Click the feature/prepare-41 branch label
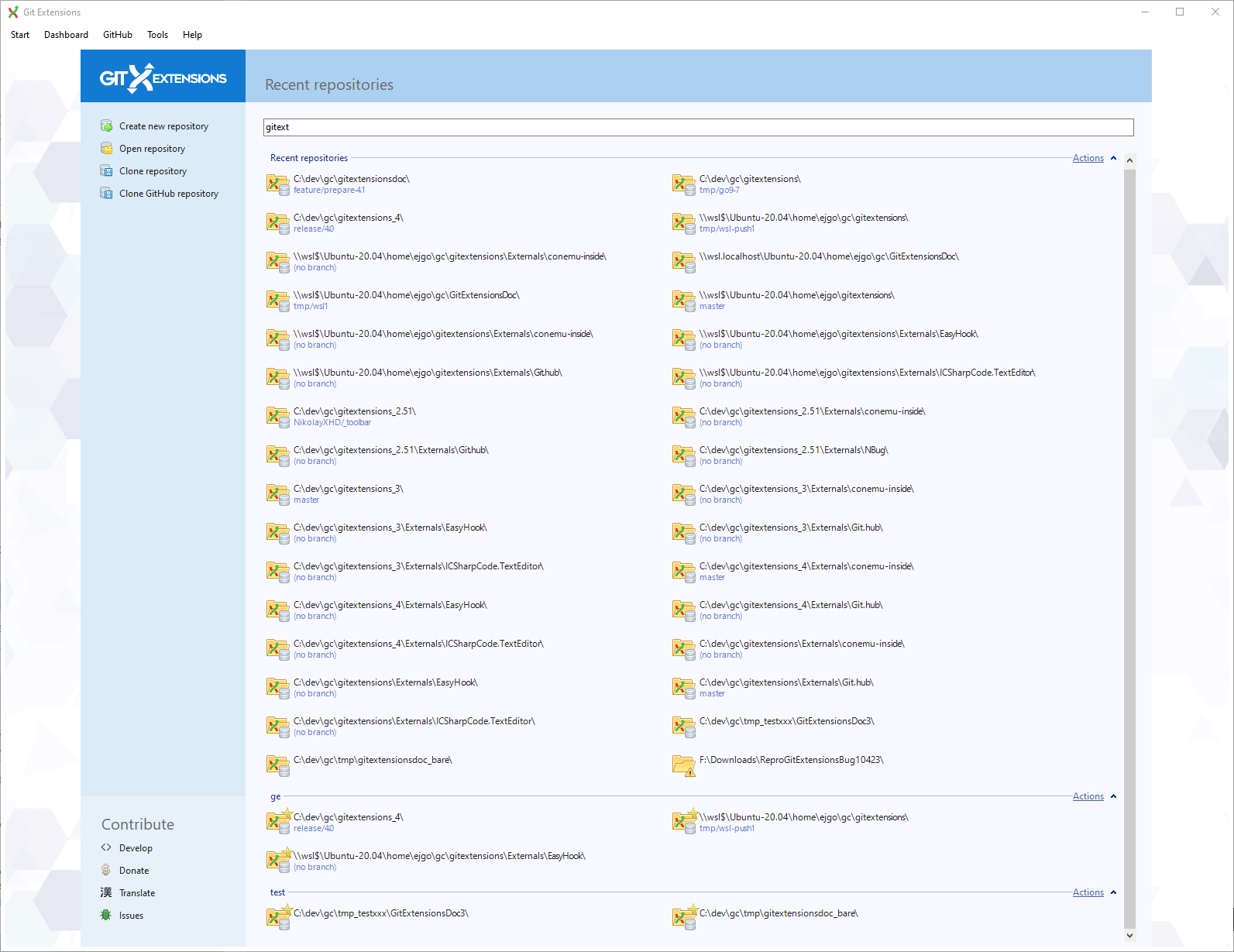The image size is (1234, 952). 329,191
